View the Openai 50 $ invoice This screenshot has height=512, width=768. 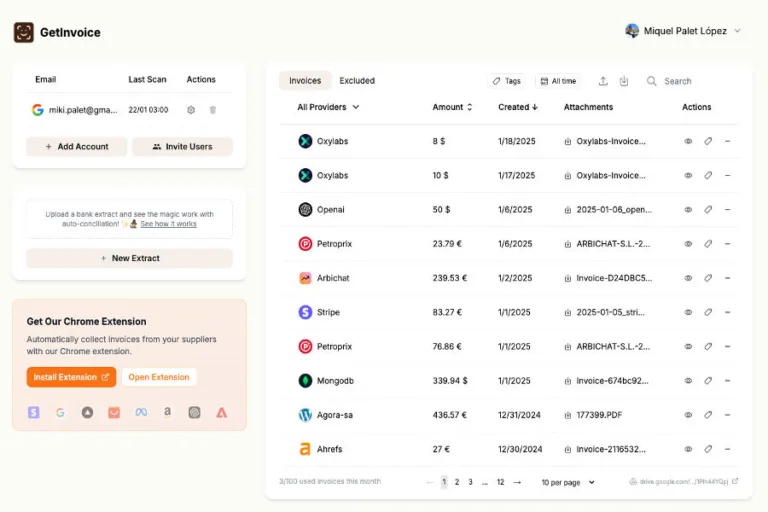688,210
